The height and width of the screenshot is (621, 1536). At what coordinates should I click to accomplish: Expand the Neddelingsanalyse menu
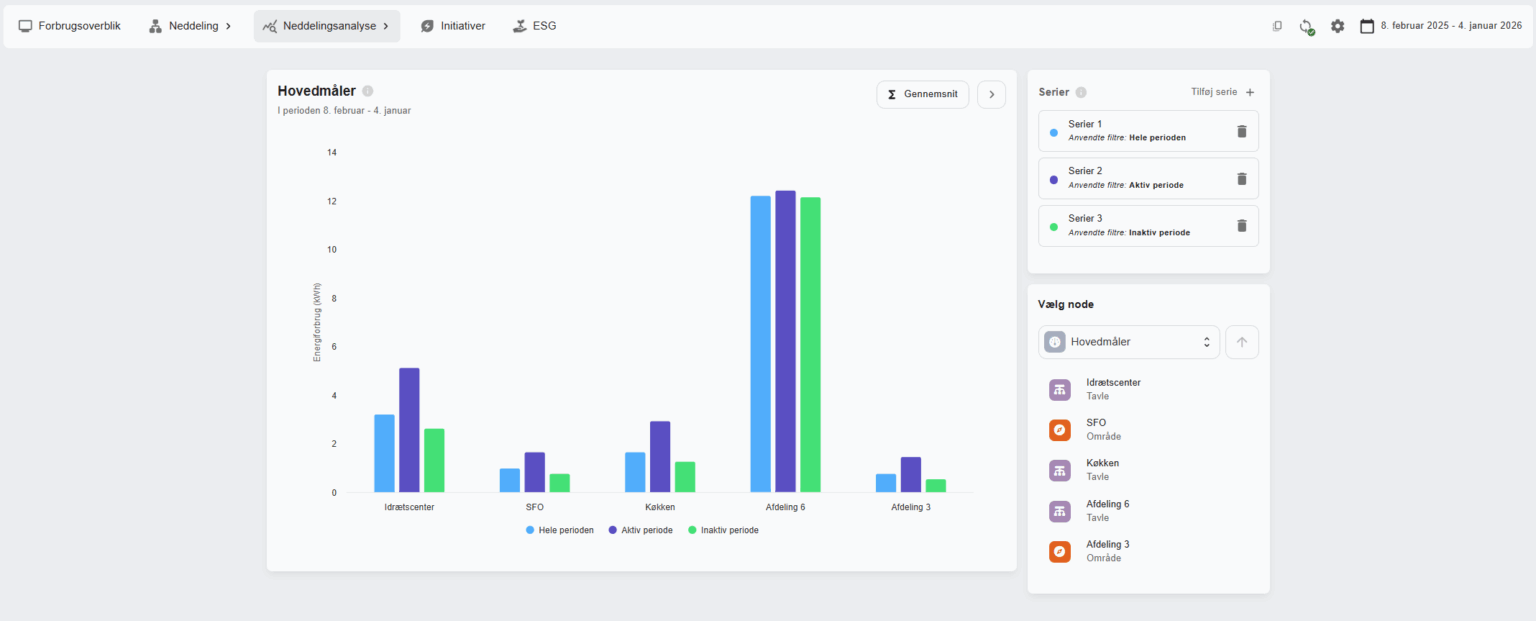(x=326, y=26)
